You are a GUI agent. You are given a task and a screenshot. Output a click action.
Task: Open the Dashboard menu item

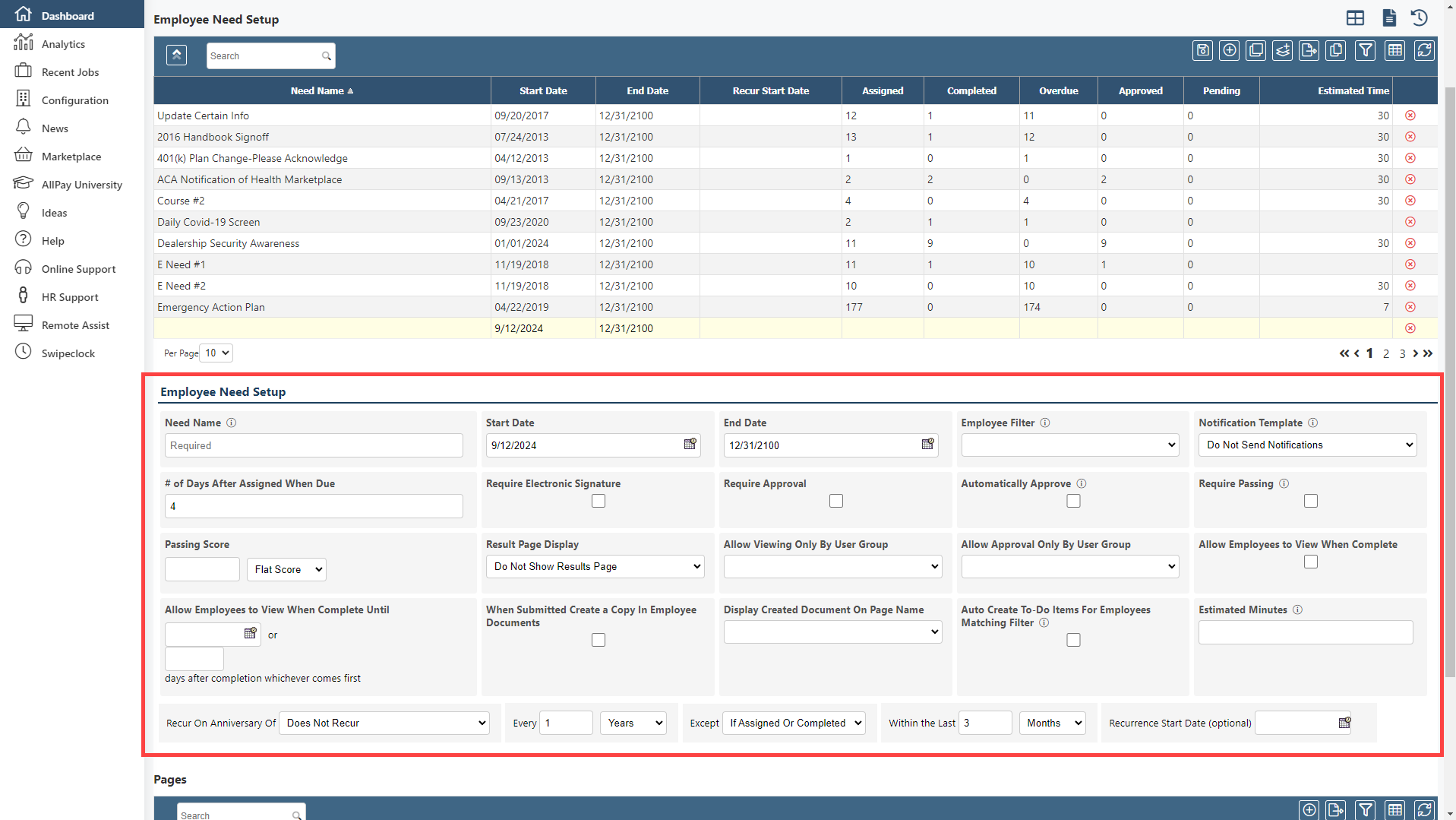pos(72,14)
